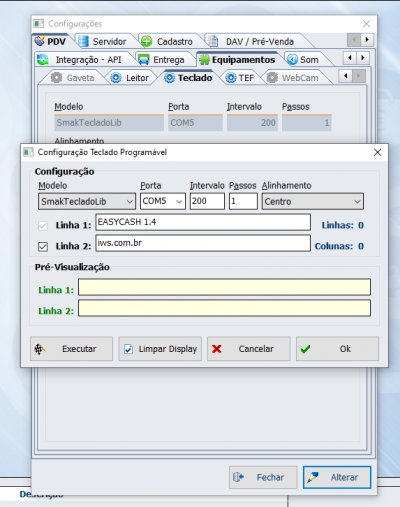Click the green plus Cadastro icon

(x=146, y=41)
